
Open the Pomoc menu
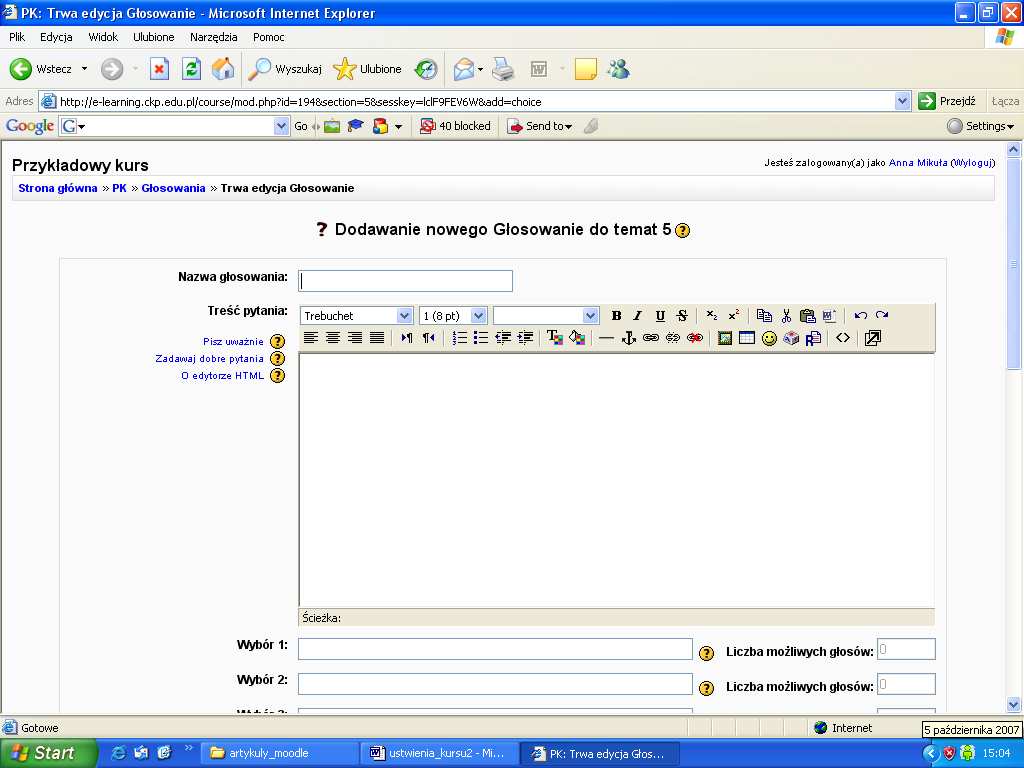268,37
